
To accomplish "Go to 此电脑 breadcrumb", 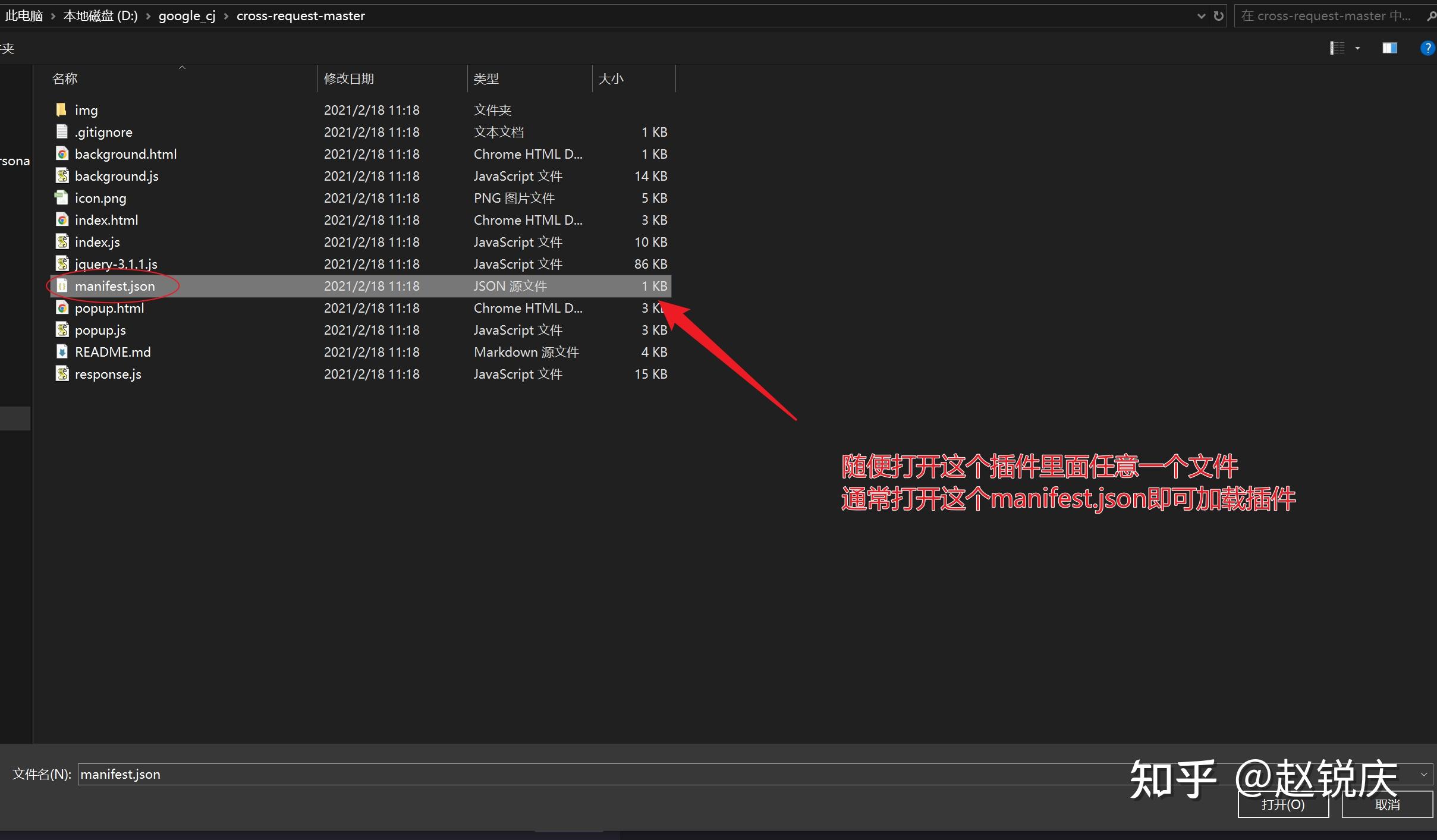I will (x=24, y=16).
